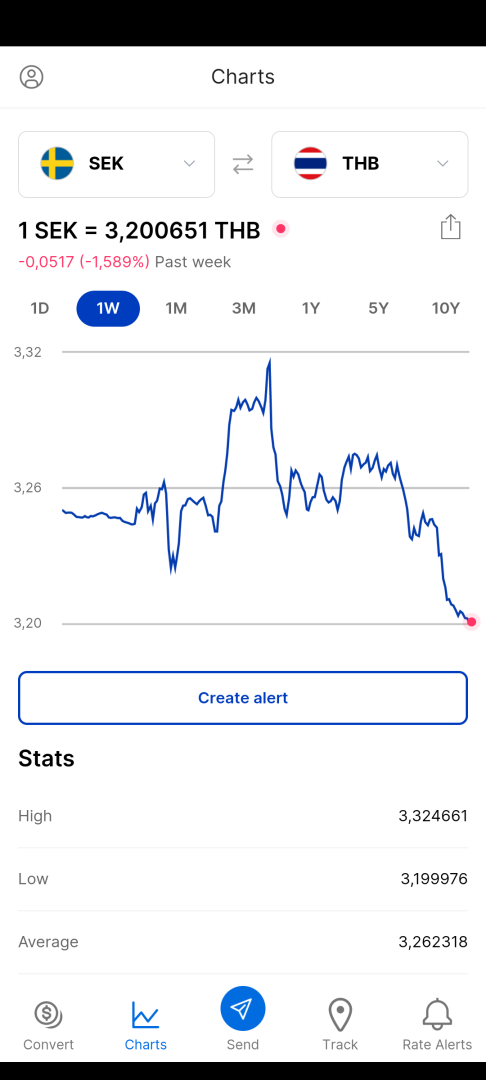Tap the Charts label in bottom navigation

click(x=145, y=1045)
